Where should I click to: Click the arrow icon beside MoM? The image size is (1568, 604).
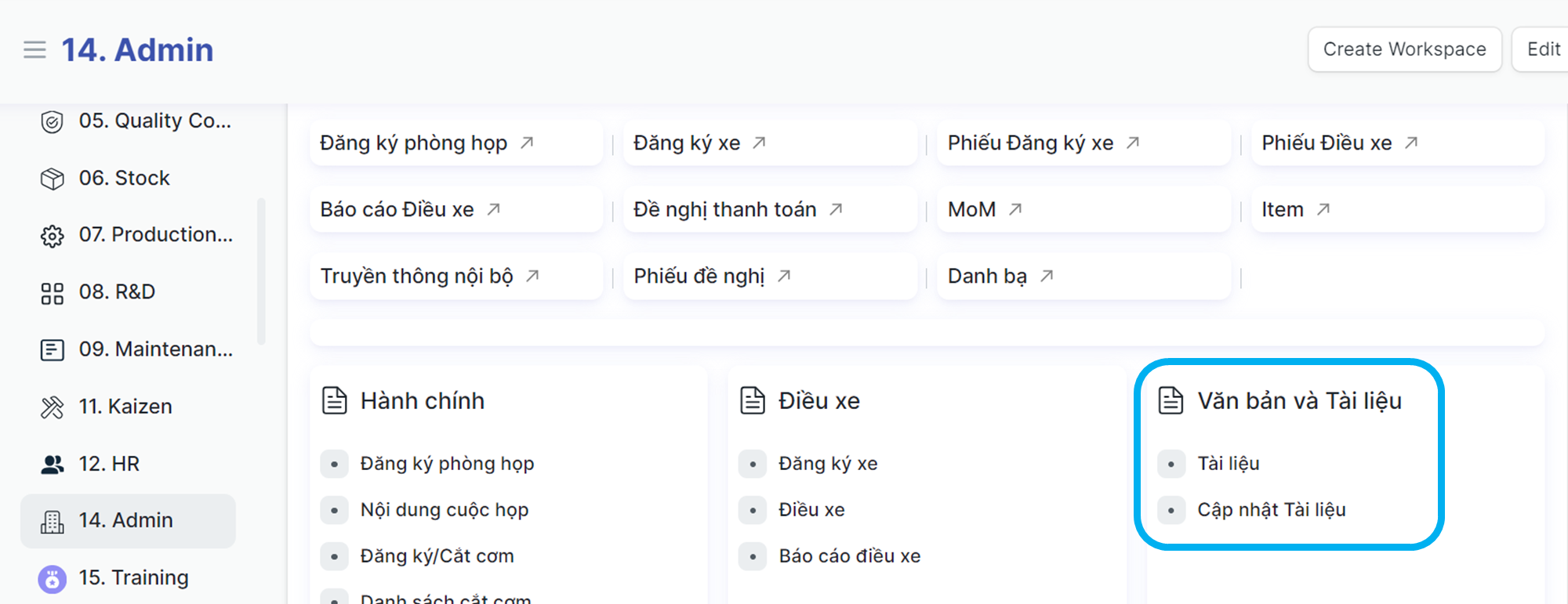[x=1015, y=210]
